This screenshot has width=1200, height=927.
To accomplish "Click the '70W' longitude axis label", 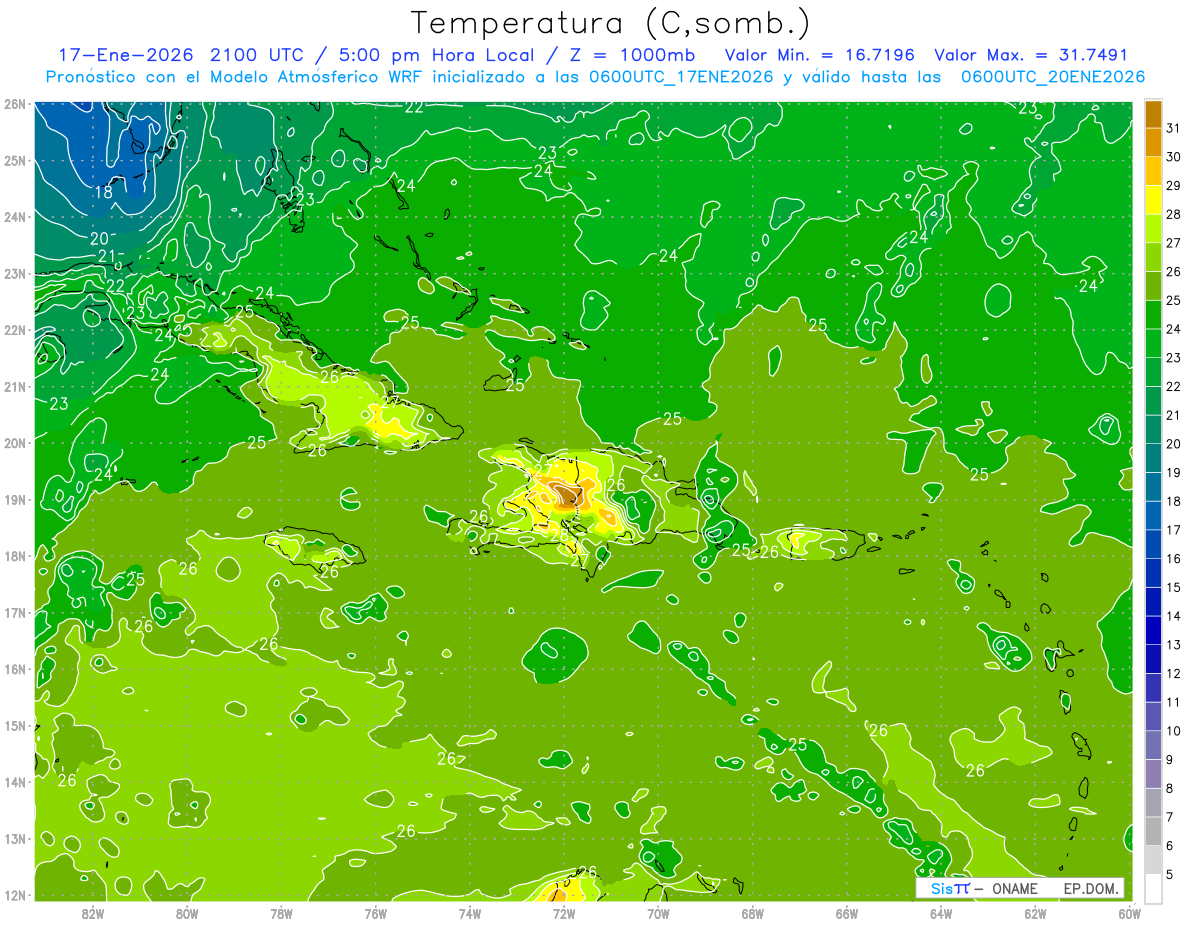I will 658,913.
